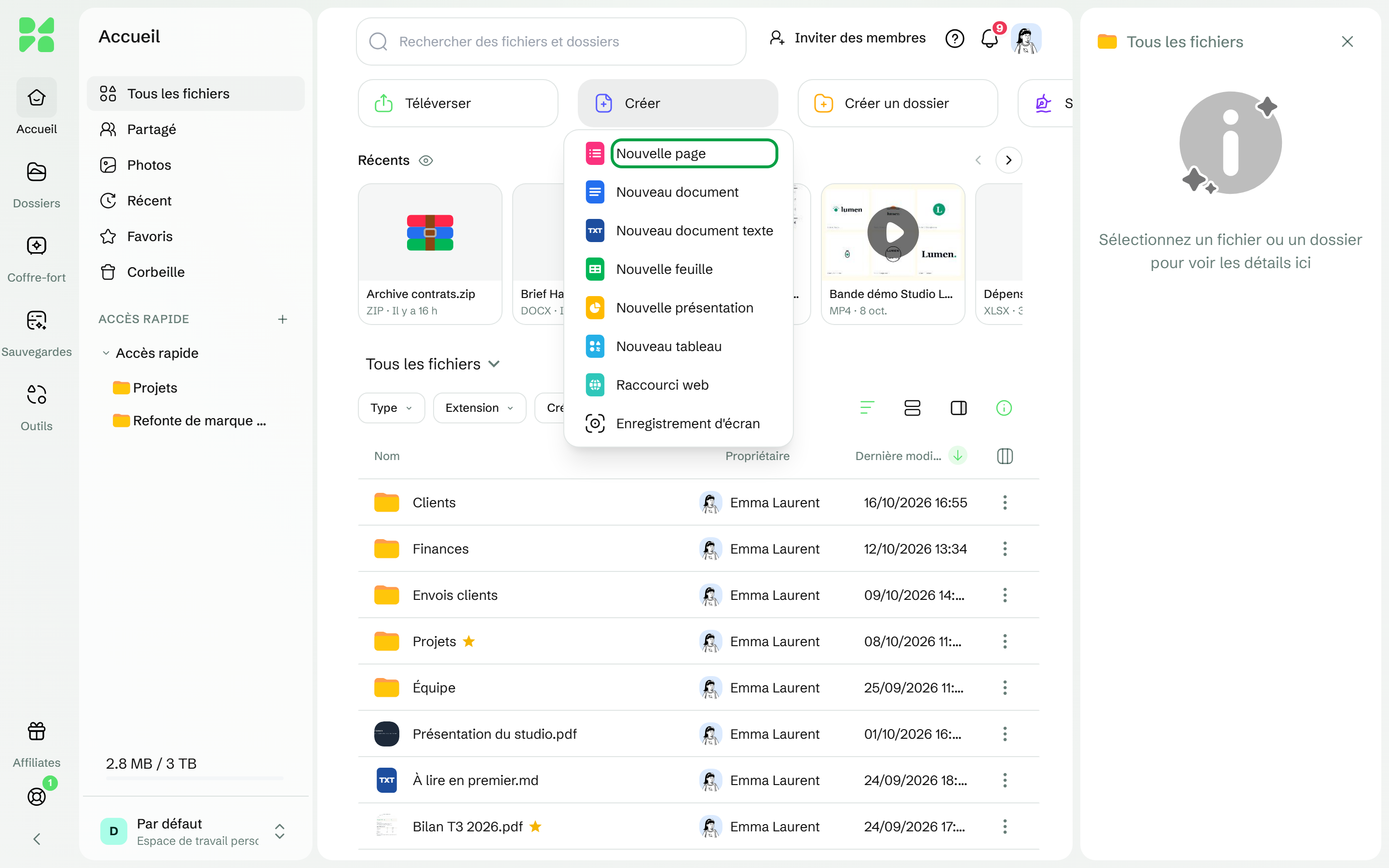
Task: Close the Tous les fichiers details panel
Action: coord(1347,41)
